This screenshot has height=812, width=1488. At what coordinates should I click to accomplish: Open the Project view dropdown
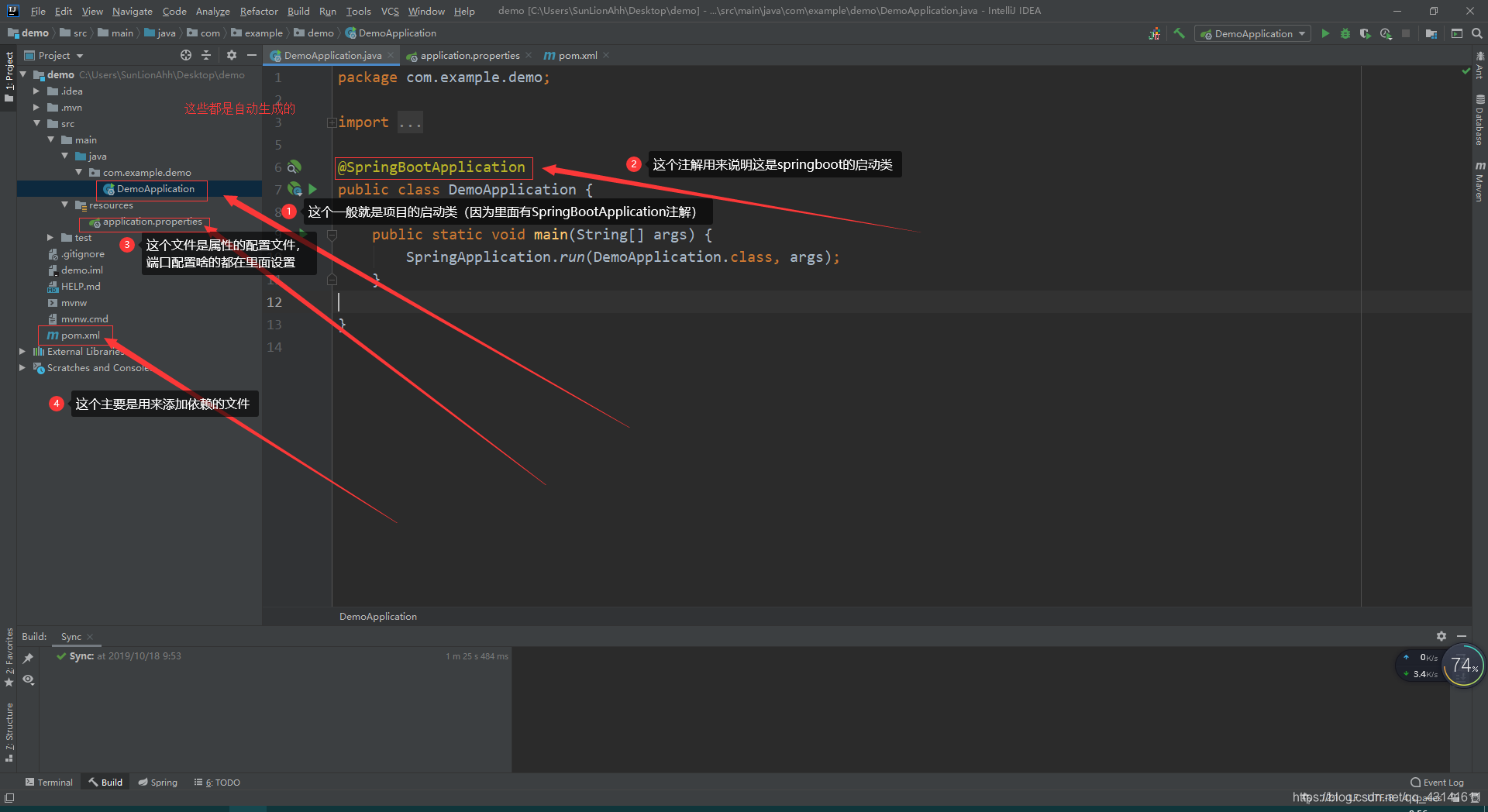click(53, 55)
